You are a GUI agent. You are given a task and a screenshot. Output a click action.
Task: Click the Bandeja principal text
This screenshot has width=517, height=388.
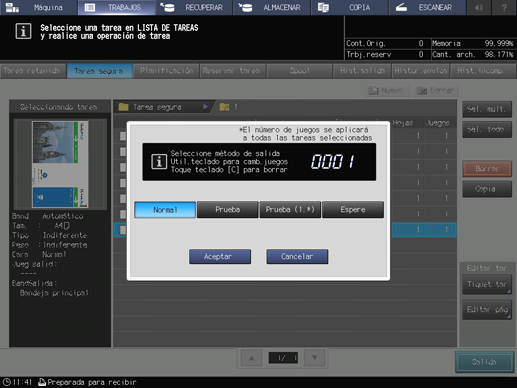[54, 293]
